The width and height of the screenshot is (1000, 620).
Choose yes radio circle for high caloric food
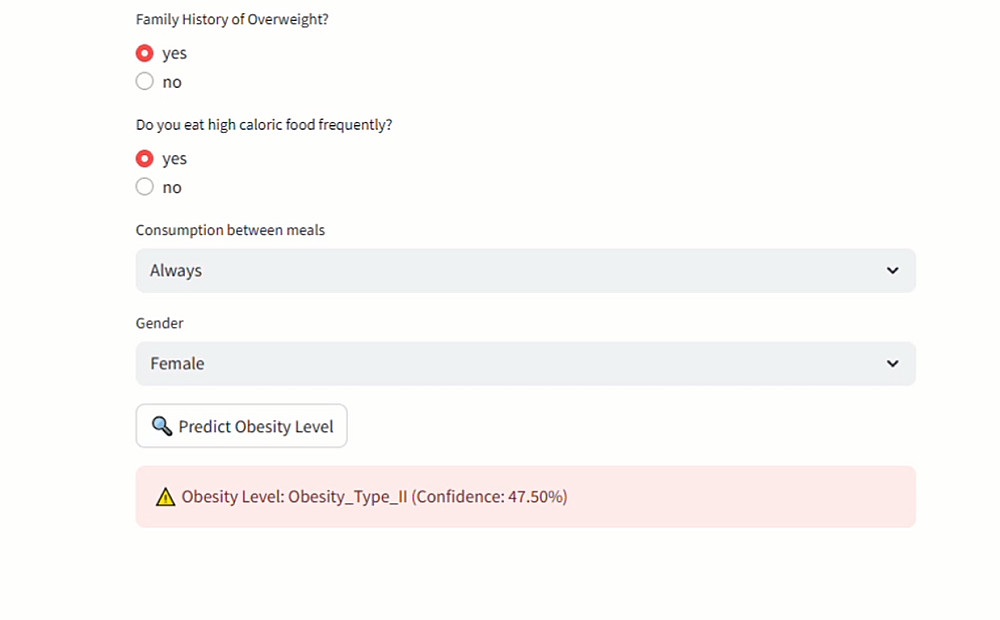click(145, 158)
